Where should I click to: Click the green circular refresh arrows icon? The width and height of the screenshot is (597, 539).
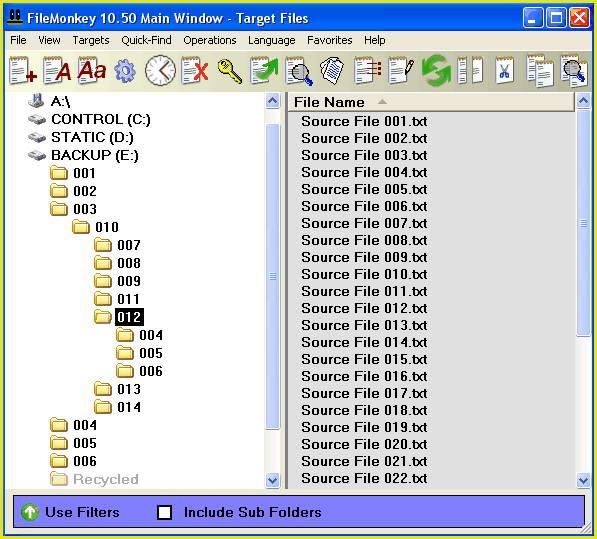tap(436, 71)
